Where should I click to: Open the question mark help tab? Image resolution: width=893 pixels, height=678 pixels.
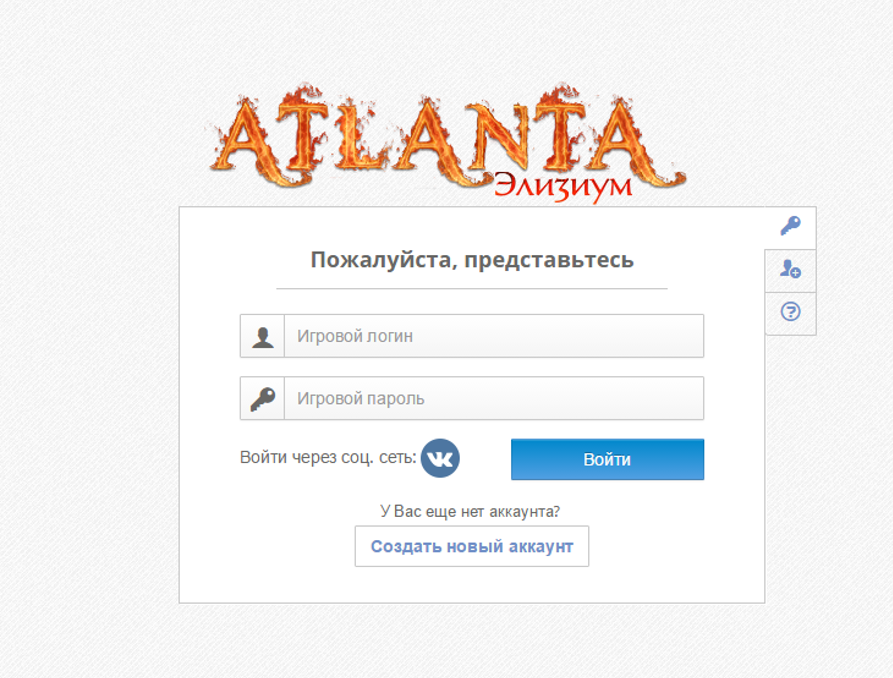(790, 312)
